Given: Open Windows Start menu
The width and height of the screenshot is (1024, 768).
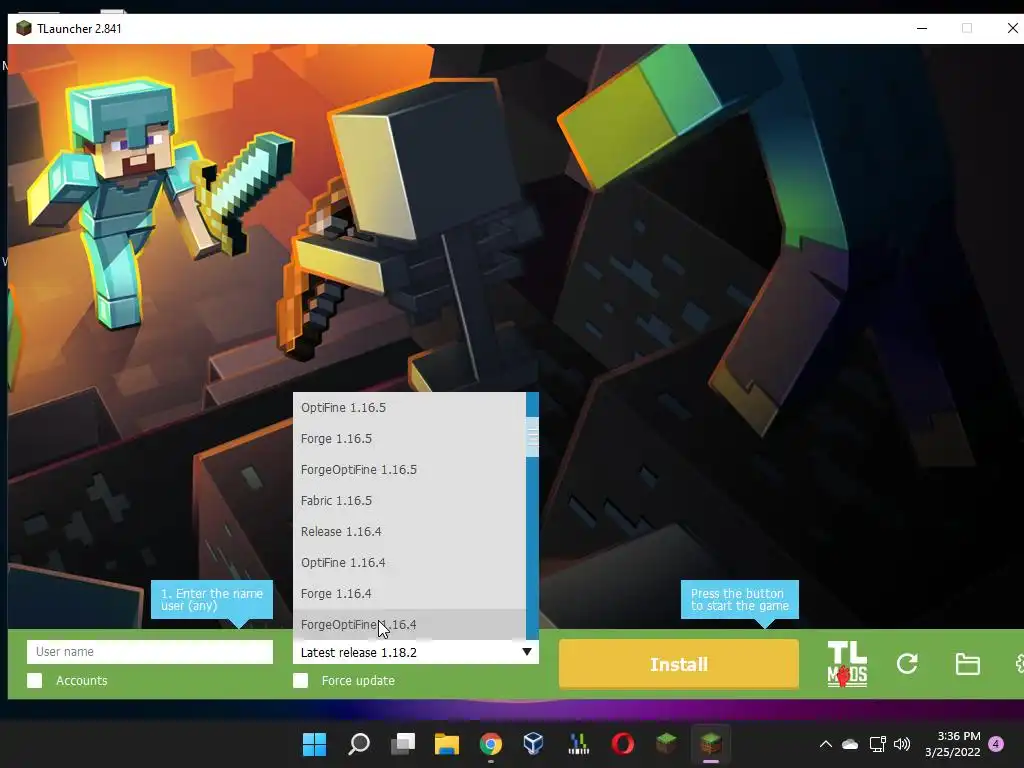Looking at the screenshot, I should (x=314, y=744).
